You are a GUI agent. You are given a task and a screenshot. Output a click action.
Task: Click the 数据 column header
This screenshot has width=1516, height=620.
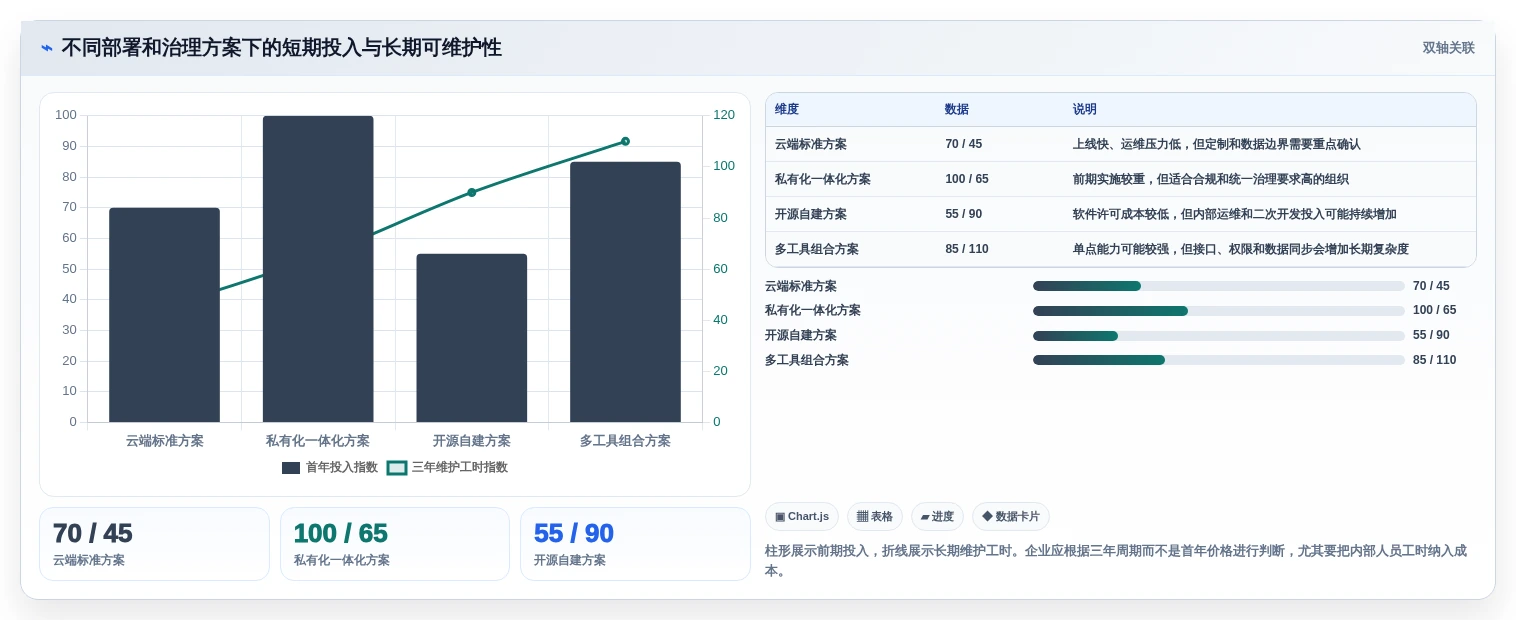[x=957, y=110]
